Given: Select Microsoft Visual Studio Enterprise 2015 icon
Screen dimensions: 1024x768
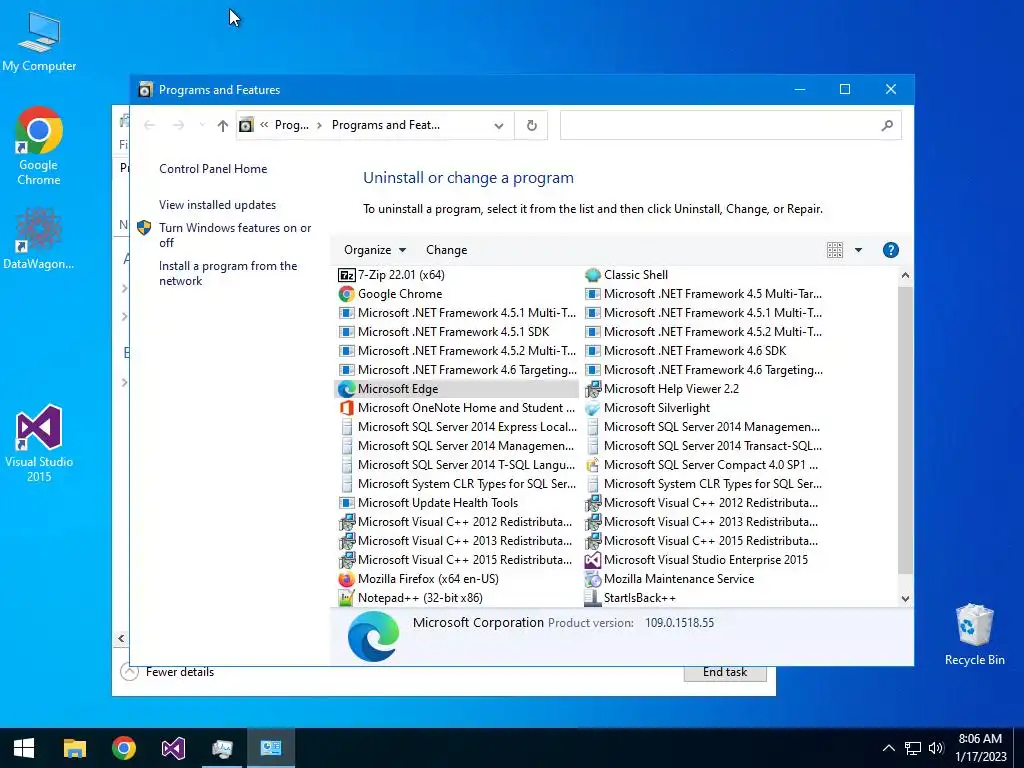Looking at the screenshot, I should (x=592, y=560).
